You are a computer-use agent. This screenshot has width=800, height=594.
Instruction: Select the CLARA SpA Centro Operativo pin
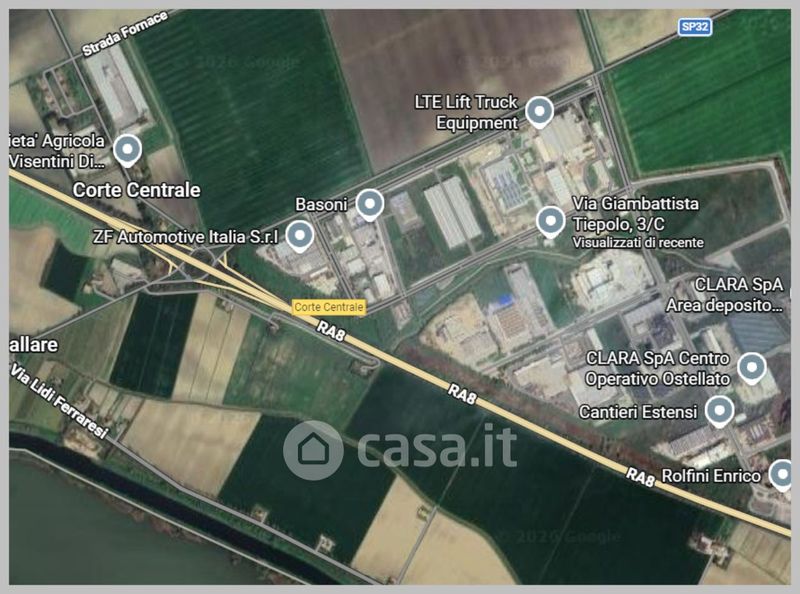pos(752,368)
